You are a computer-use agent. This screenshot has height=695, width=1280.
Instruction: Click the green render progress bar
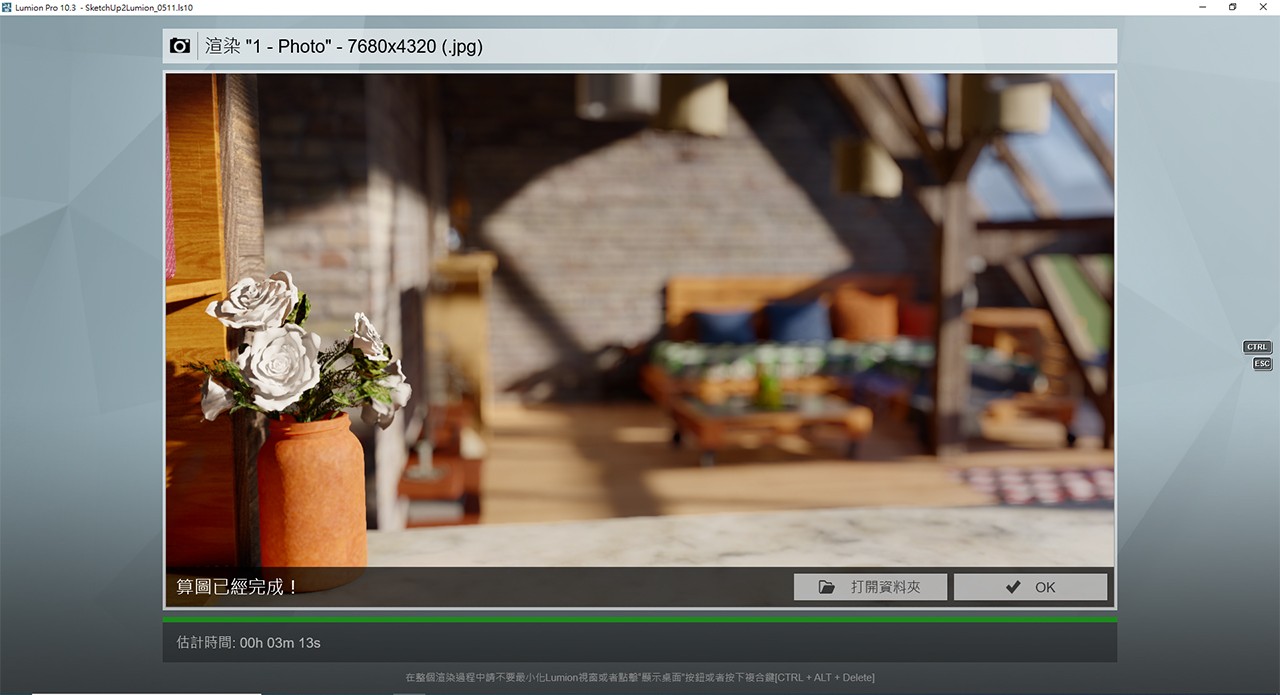tap(640, 619)
